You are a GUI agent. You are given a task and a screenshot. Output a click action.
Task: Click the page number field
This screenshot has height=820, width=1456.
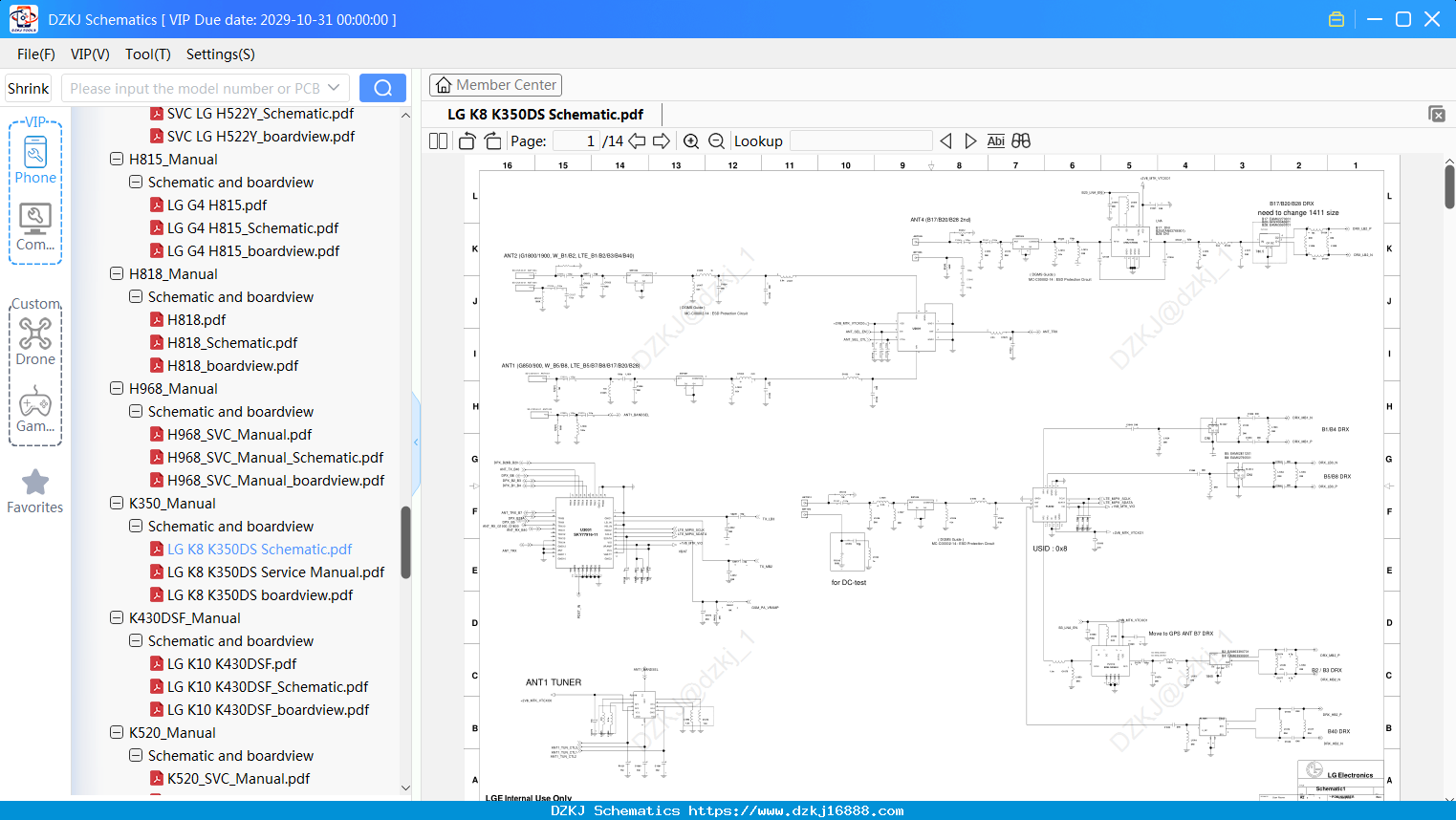[x=576, y=141]
